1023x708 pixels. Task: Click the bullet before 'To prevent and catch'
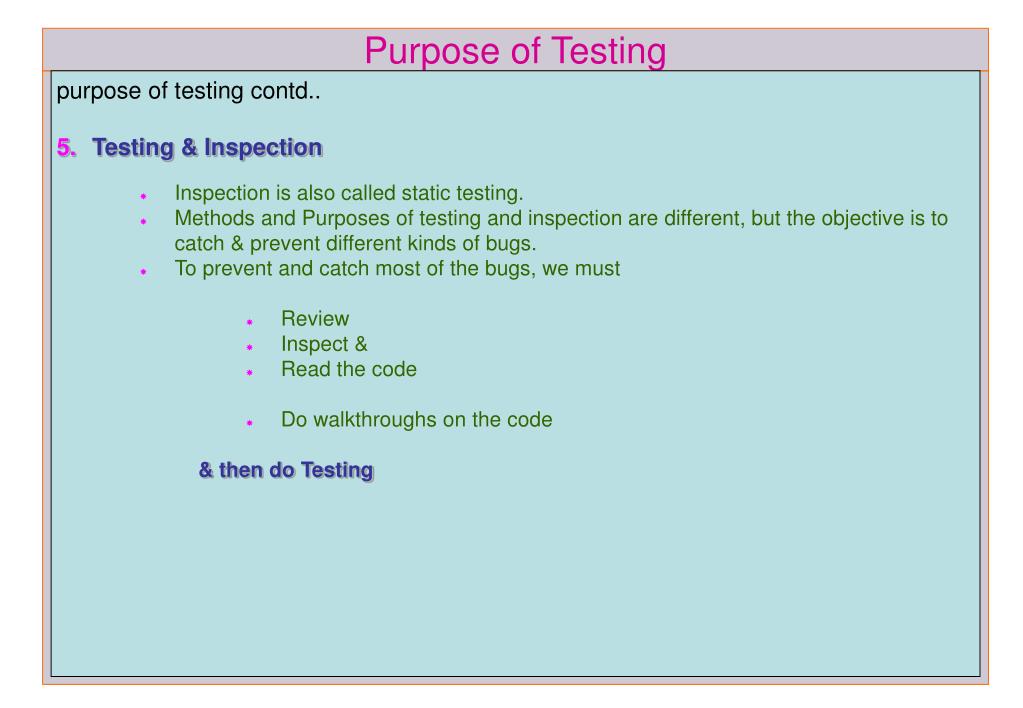pos(144,271)
